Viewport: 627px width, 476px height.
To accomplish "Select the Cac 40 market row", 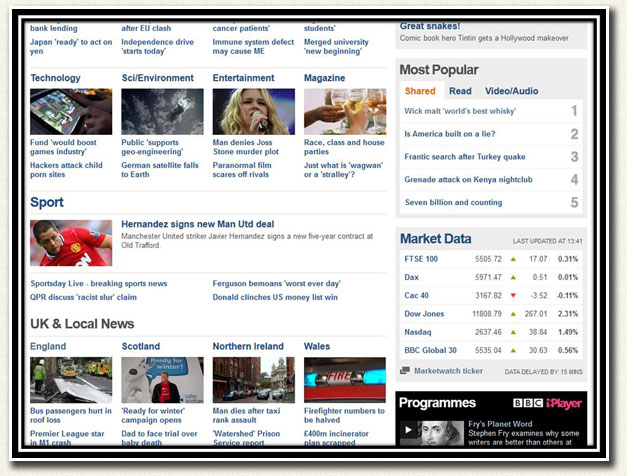I will [x=491, y=296].
